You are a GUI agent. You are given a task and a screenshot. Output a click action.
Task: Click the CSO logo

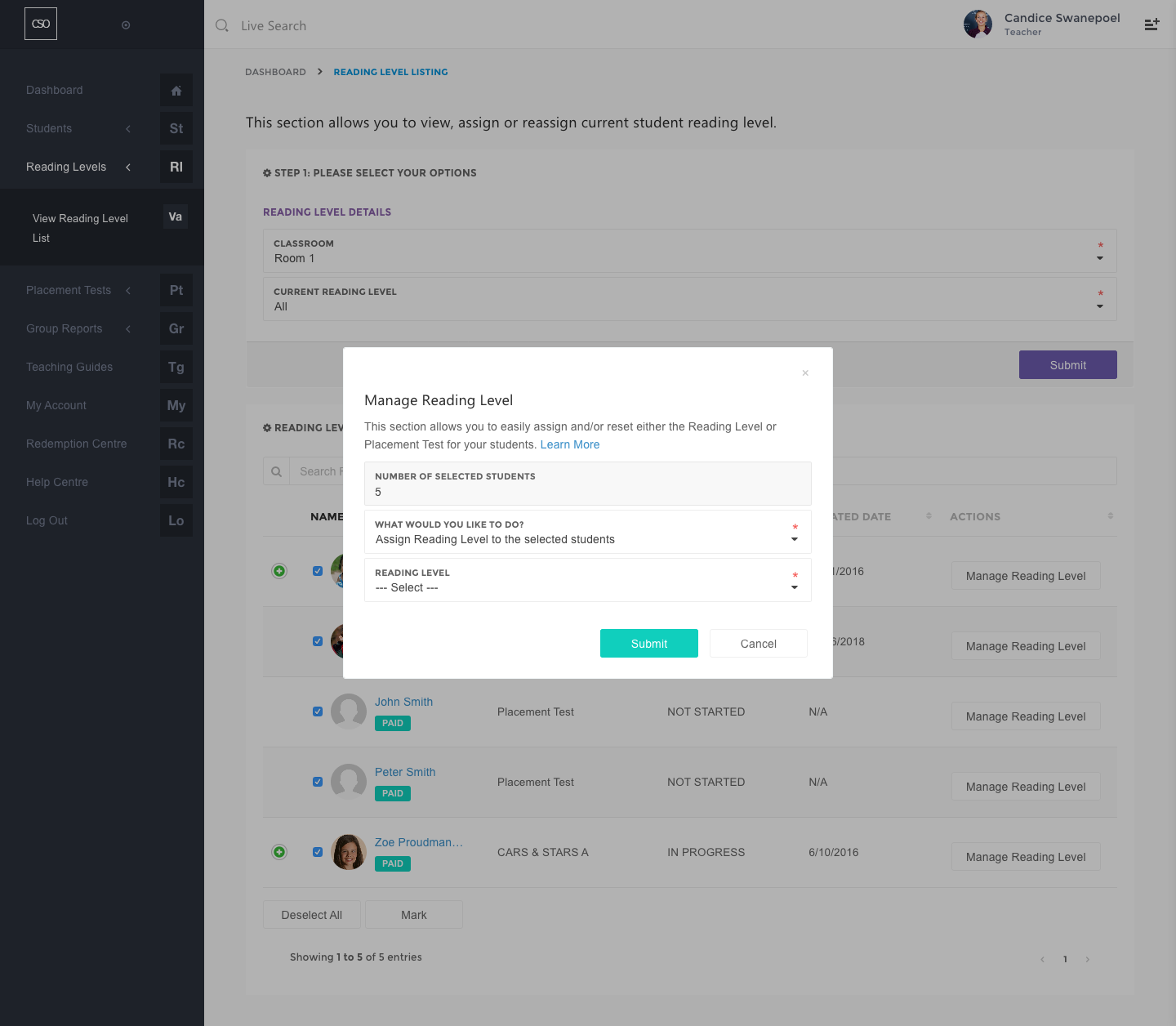tap(41, 25)
